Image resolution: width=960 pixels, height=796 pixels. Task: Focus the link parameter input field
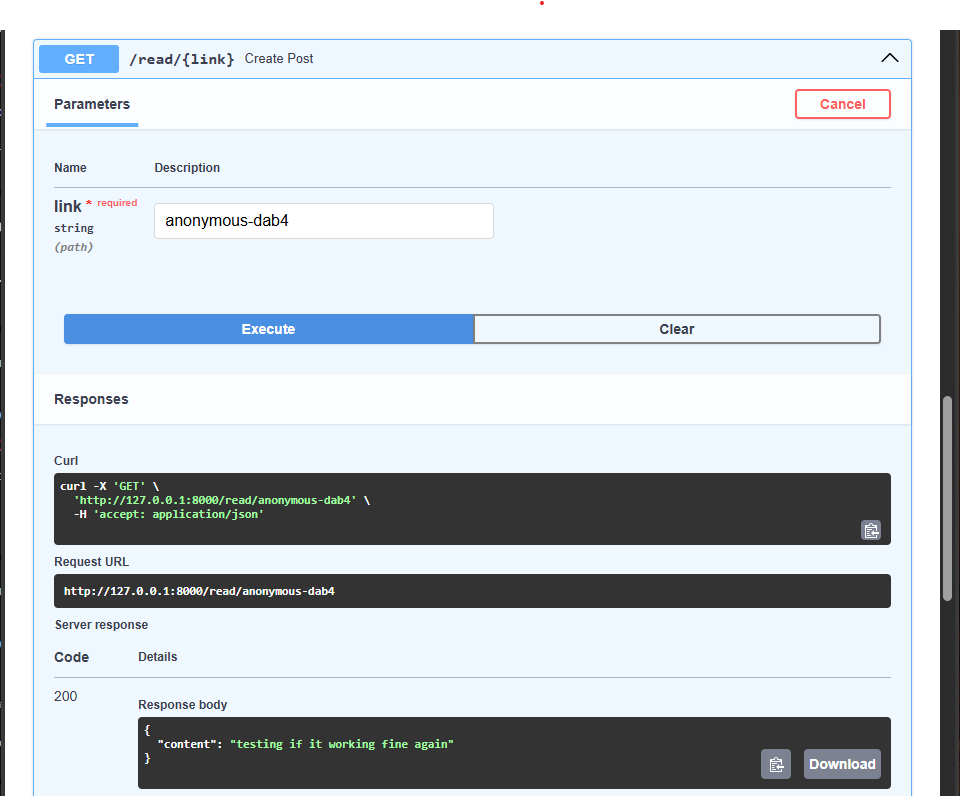click(323, 221)
